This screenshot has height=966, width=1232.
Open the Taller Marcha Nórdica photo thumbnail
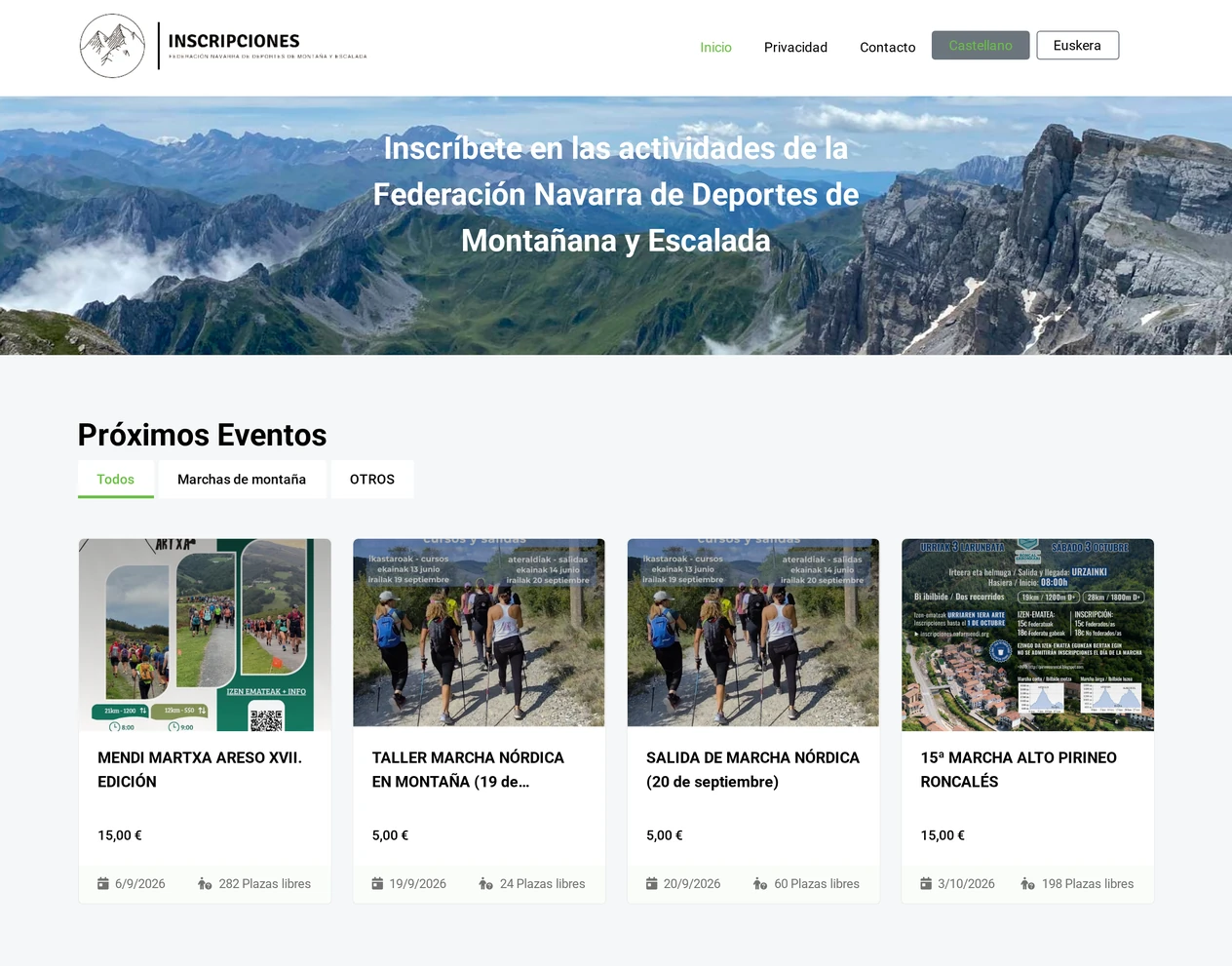coord(479,633)
